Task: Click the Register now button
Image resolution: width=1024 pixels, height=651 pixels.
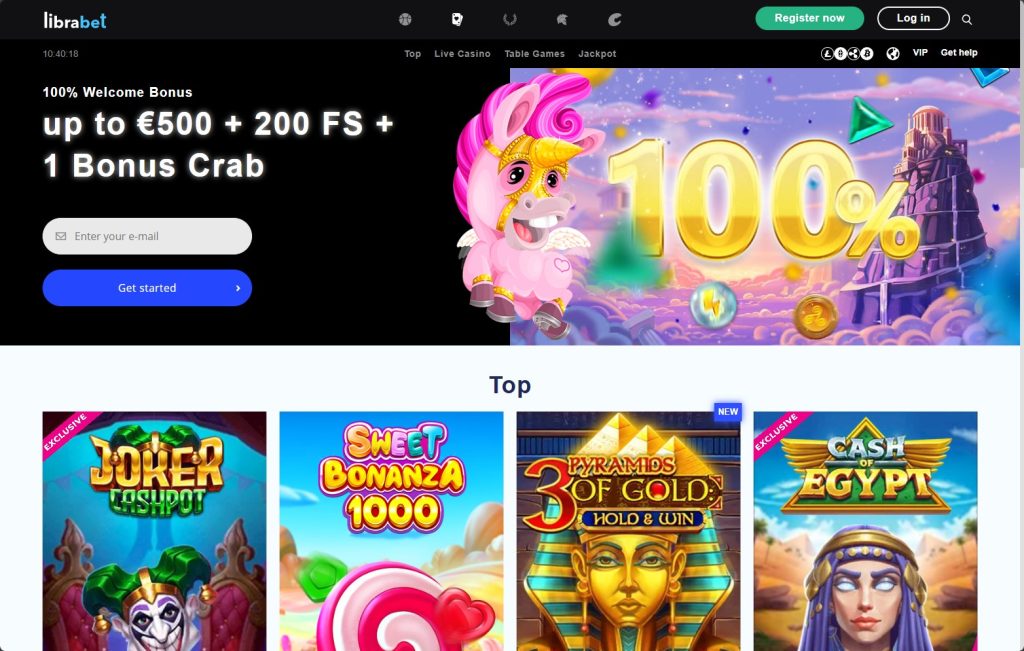Action: pyautogui.click(x=809, y=18)
